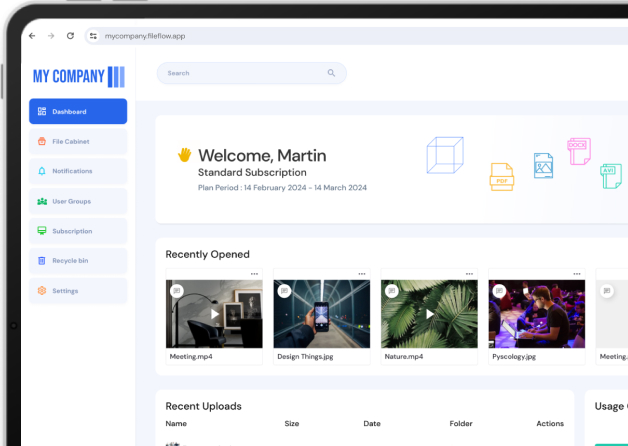The width and height of the screenshot is (628, 446).
Task: Click the 3D cube icon in banner
Action: pos(445,155)
